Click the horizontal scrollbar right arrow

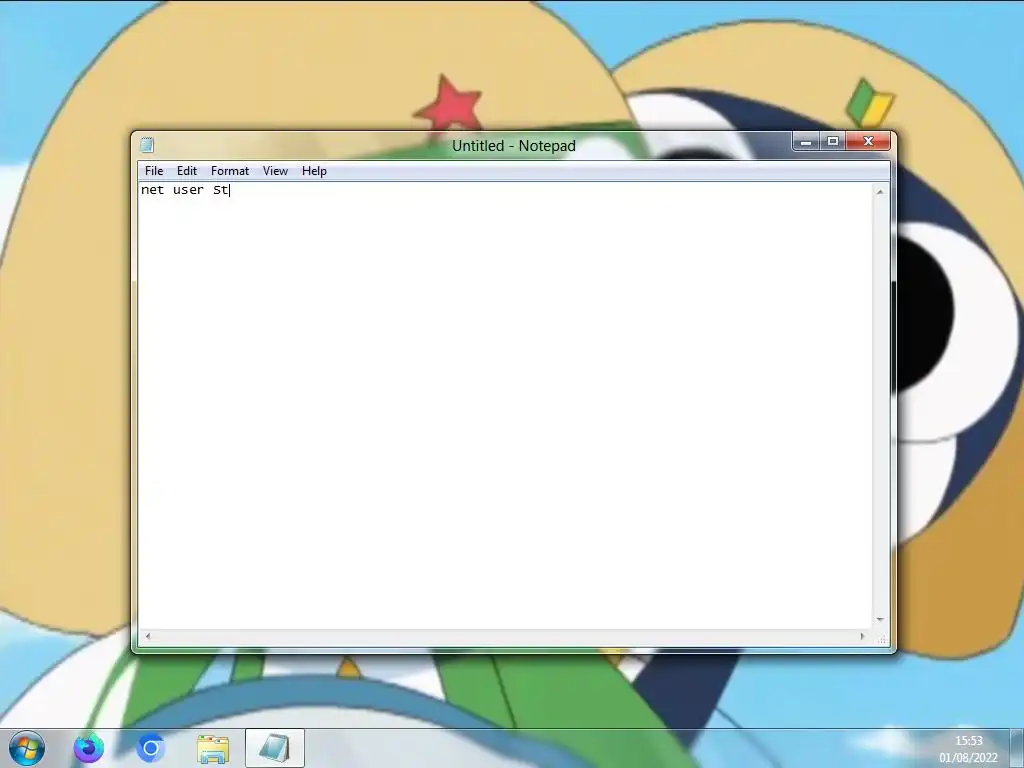pyautogui.click(x=862, y=636)
